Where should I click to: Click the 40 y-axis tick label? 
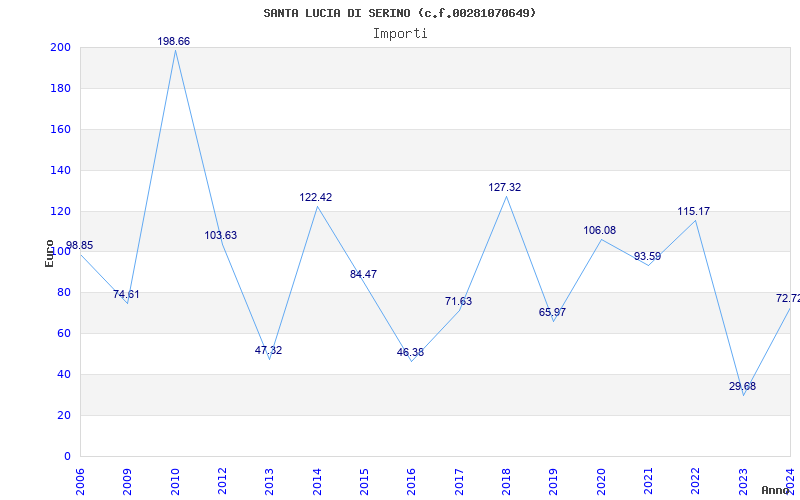click(x=64, y=374)
